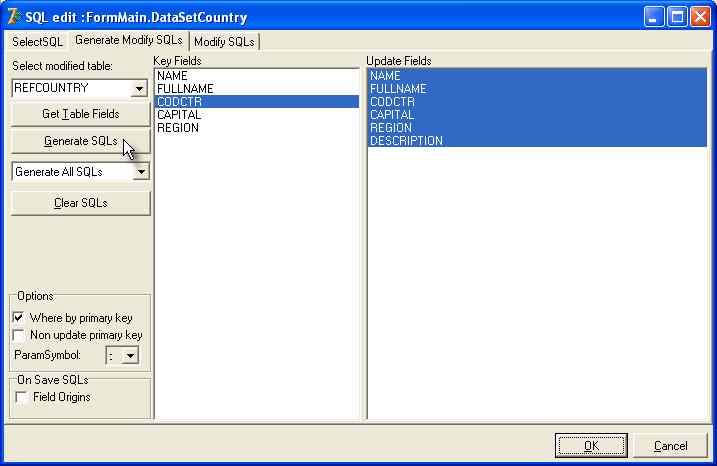Enable Non update primary key checkbox
Screen dimensions: 717x466
[19, 335]
